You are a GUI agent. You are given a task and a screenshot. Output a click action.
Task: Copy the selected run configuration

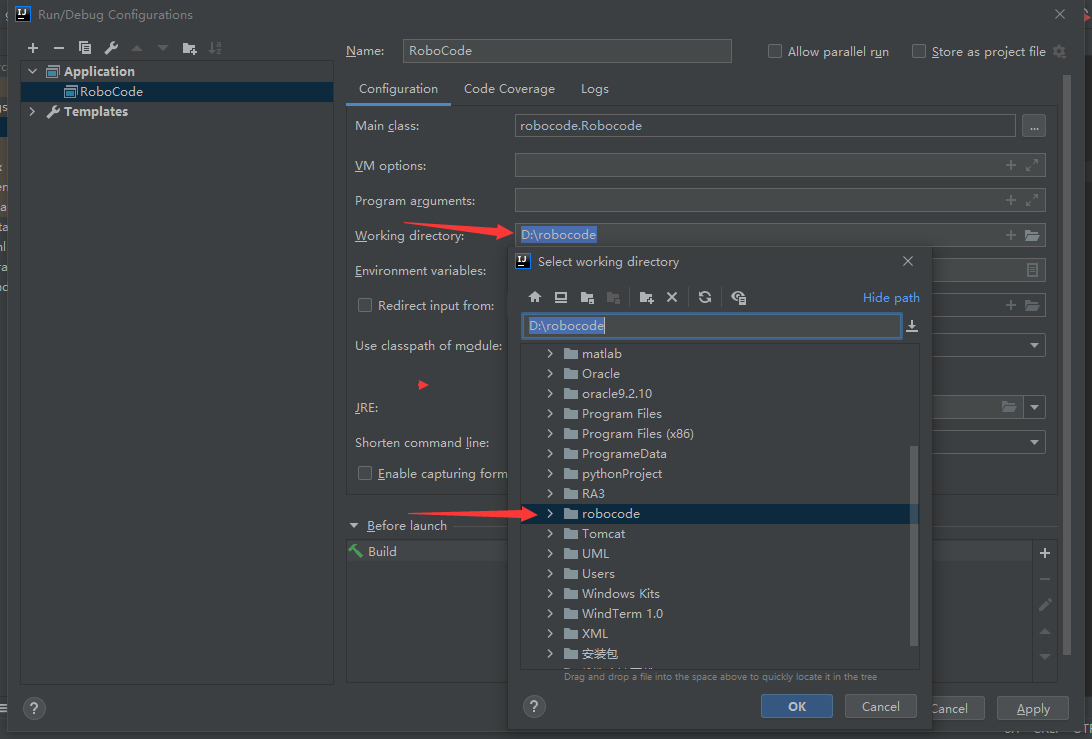(x=85, y=48)
